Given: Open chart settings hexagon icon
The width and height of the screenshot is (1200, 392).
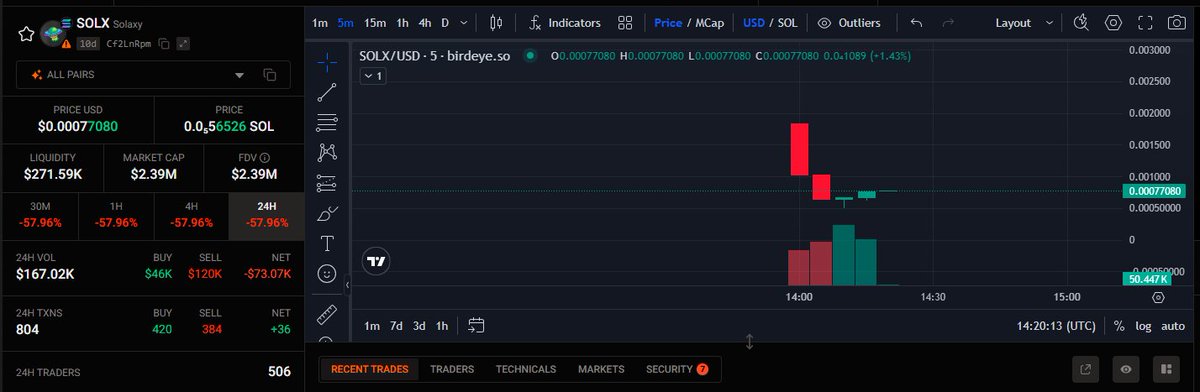Looking at the screenshot, I should tap(1114, 22).
